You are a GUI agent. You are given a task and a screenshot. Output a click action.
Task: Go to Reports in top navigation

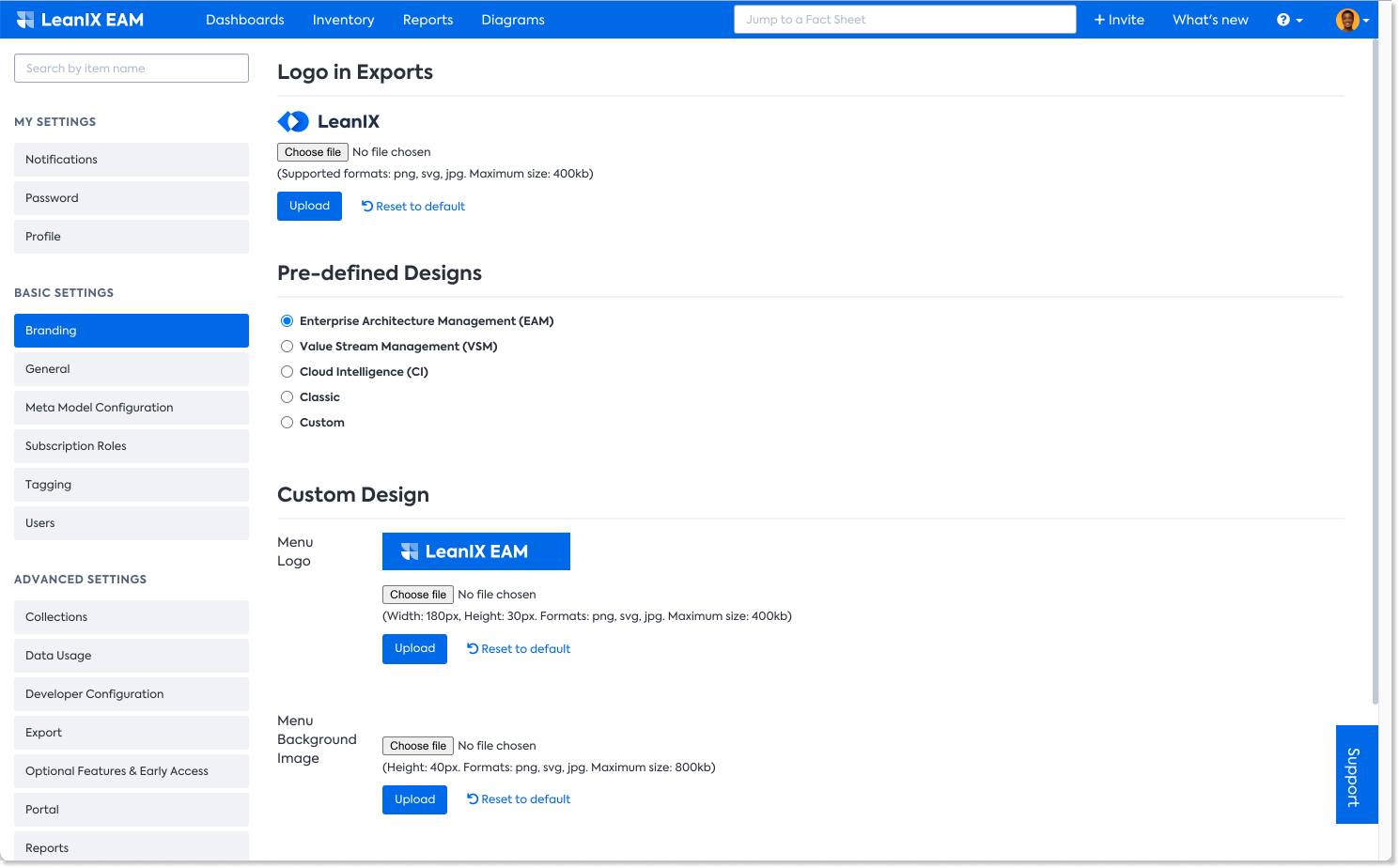click(x=428, y=20)
